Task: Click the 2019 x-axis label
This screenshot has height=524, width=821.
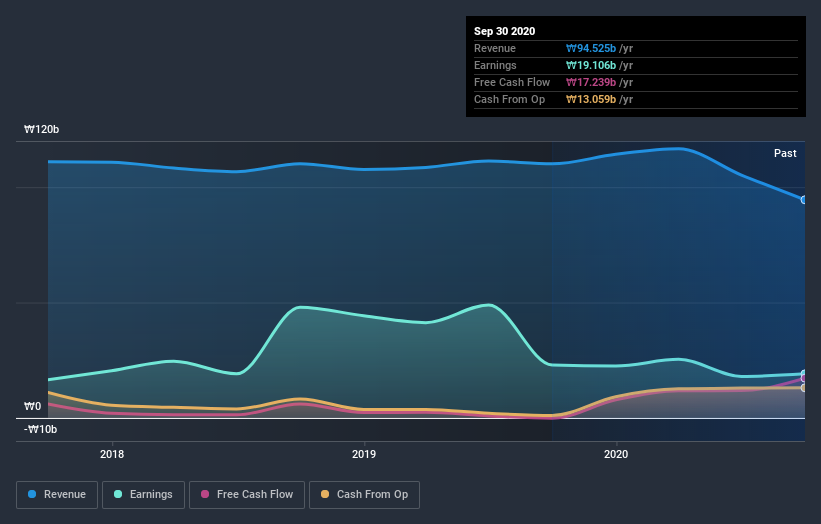Action: click(x=364, y=454)
